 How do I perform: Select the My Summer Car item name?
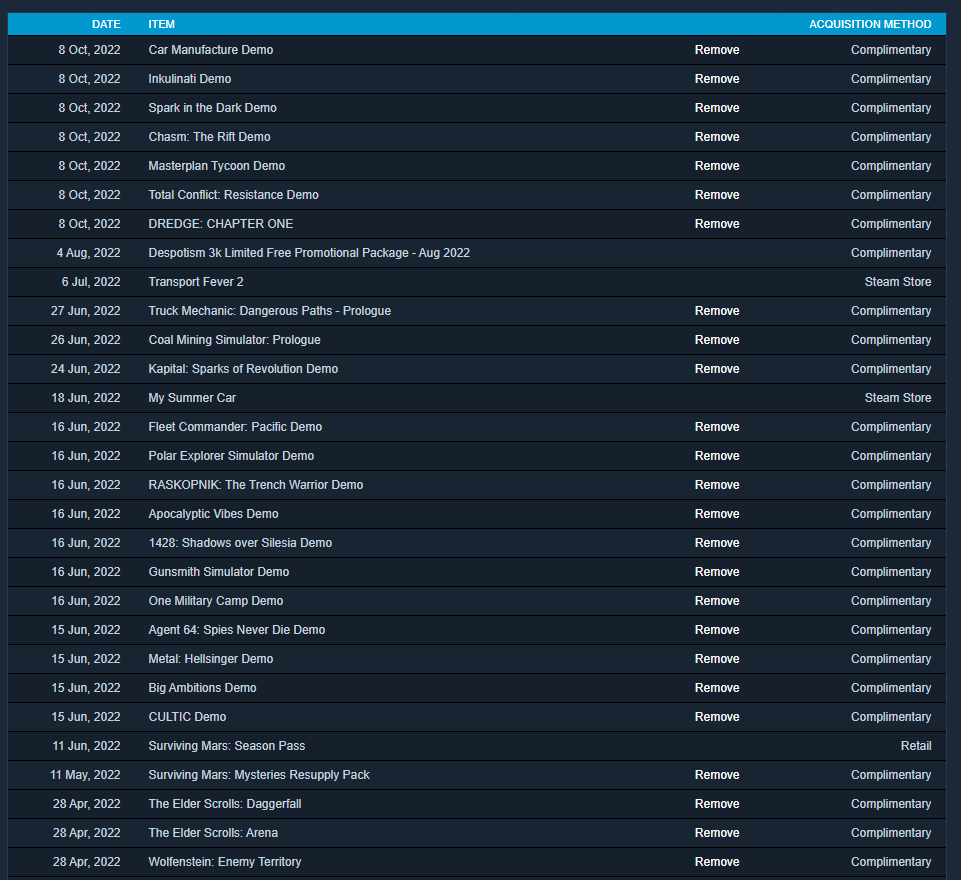click(192, 398)
